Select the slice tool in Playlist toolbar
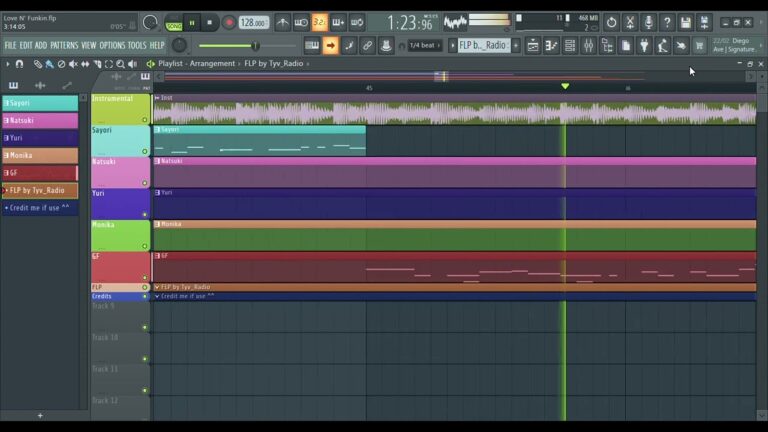768x432 pixels. click(x=97, y=64)
